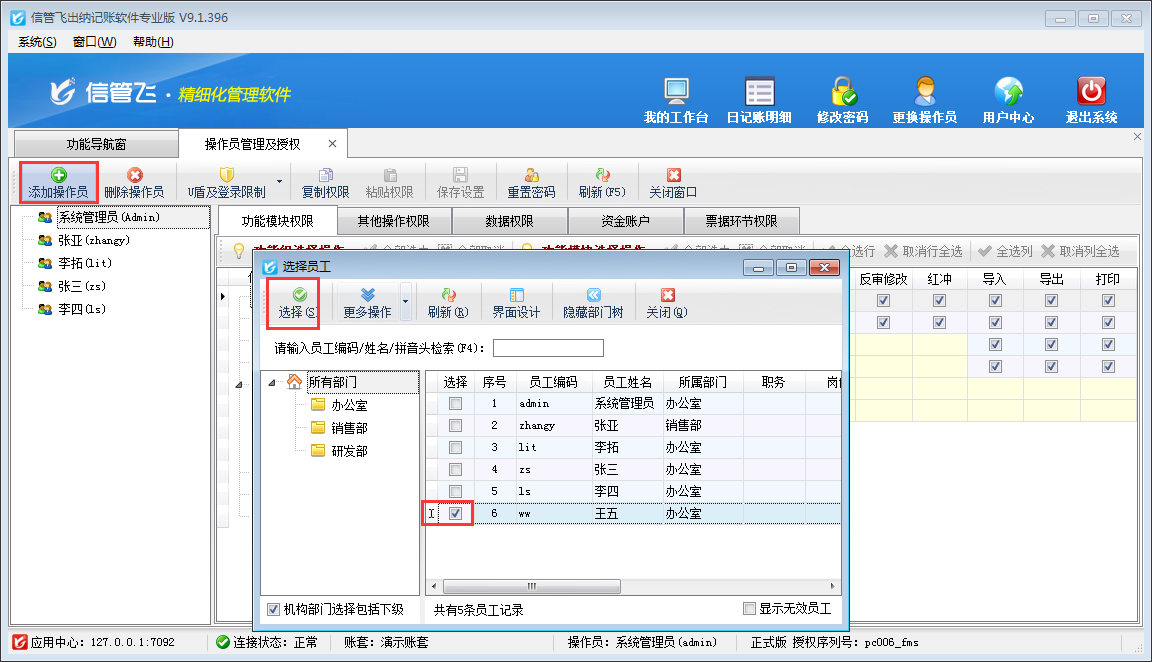Focus the employee search input field
The height and width of the screenshot is (662, 1152).
pos(548,348)
